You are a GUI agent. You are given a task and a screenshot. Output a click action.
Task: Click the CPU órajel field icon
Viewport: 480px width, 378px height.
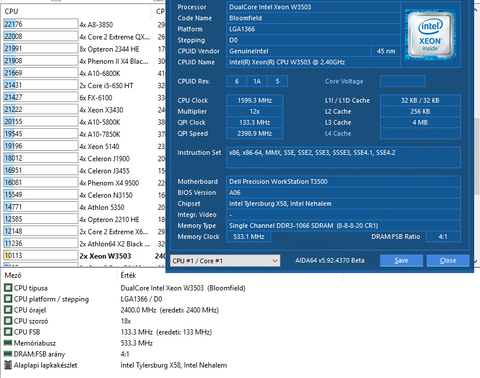8,310
